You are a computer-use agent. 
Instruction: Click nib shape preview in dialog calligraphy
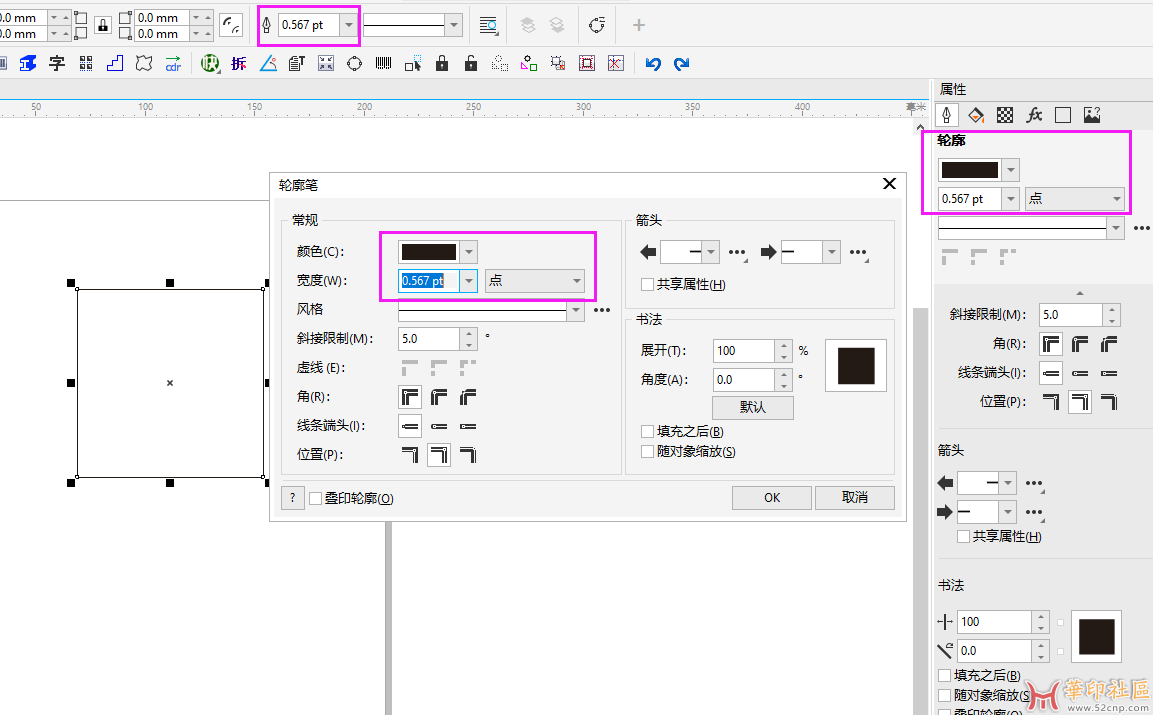point(856,366)
